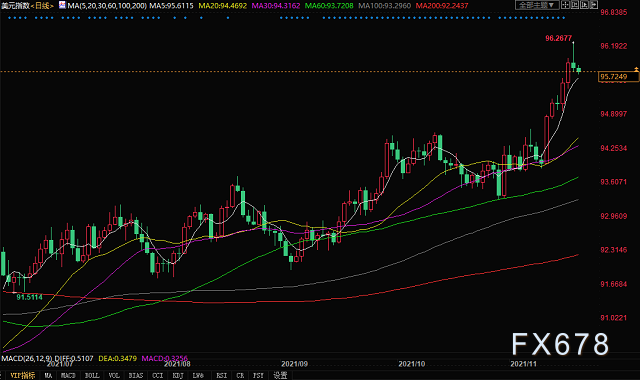Open the 日线 period selector

[x=42, y=6]
